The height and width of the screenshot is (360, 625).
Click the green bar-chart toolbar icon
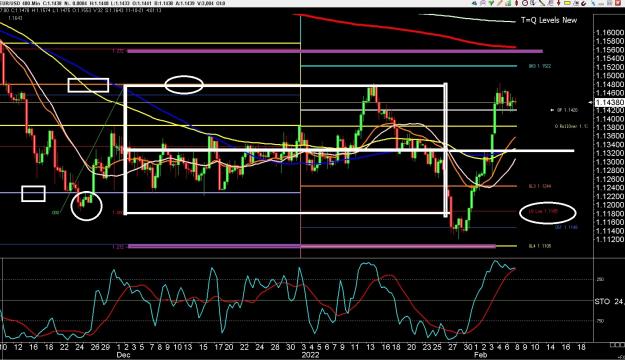[508, 3]
